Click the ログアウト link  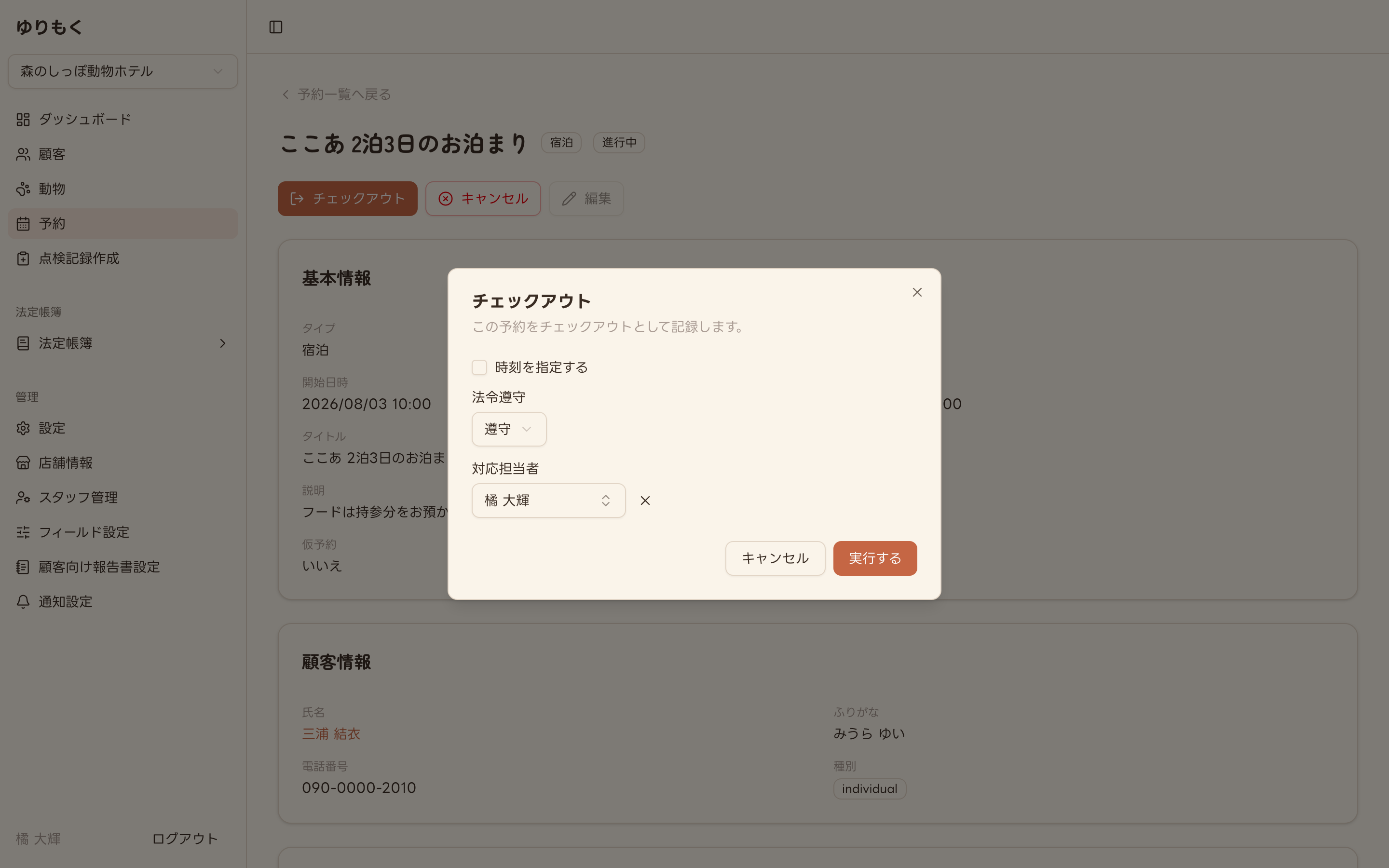pos(185,839)
